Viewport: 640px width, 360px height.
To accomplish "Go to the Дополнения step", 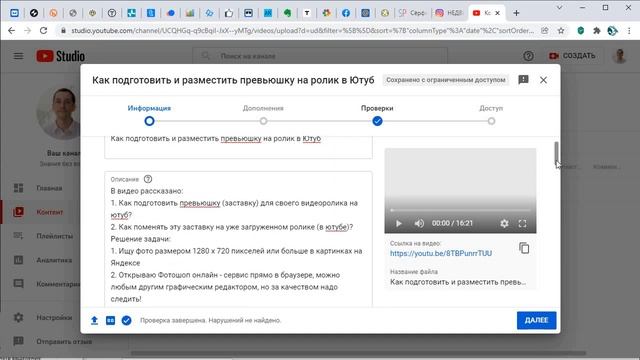I will tap(263, 115).
